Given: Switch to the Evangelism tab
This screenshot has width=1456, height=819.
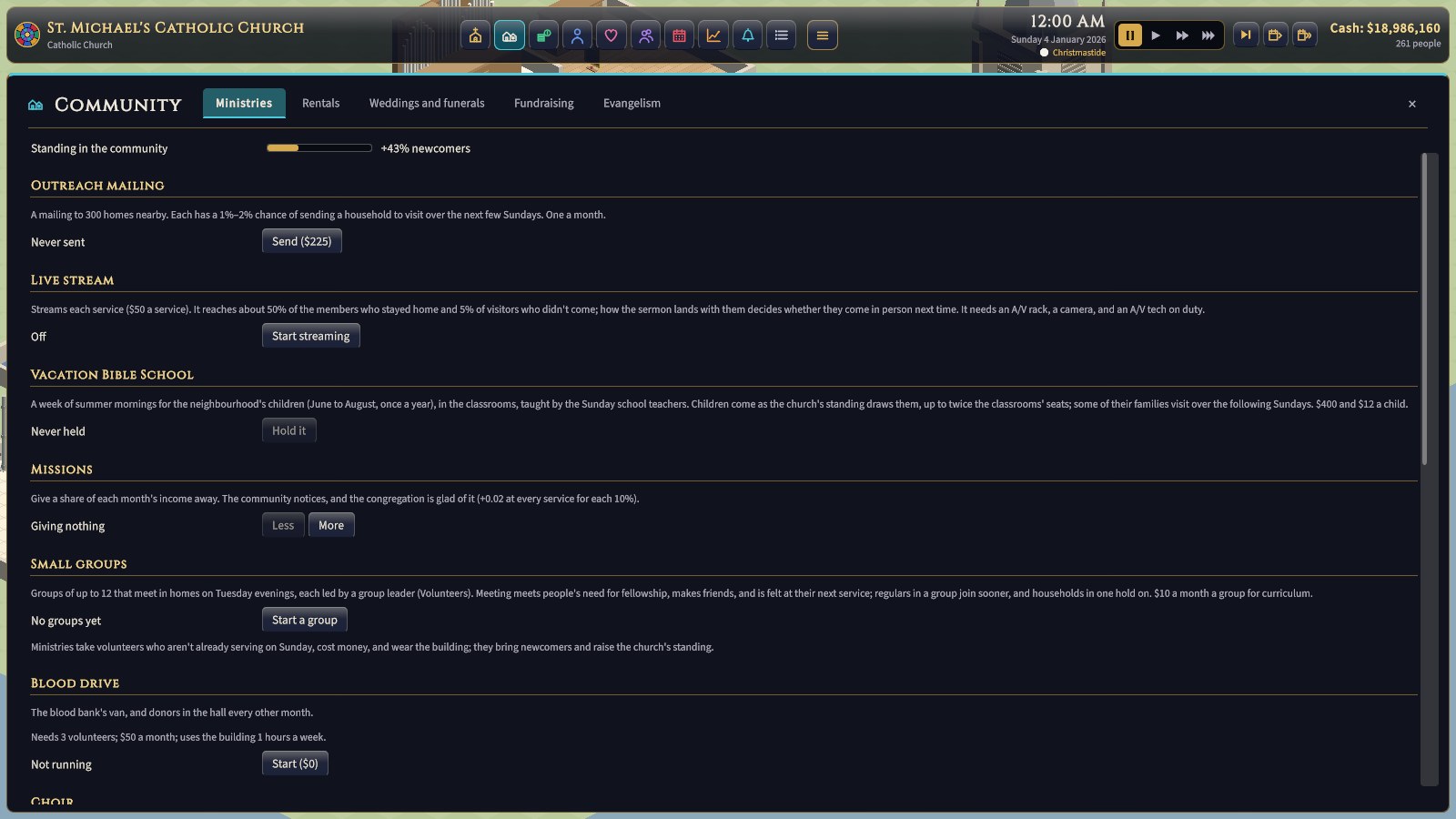Looking at the screenshot, I should pos(632,103).
